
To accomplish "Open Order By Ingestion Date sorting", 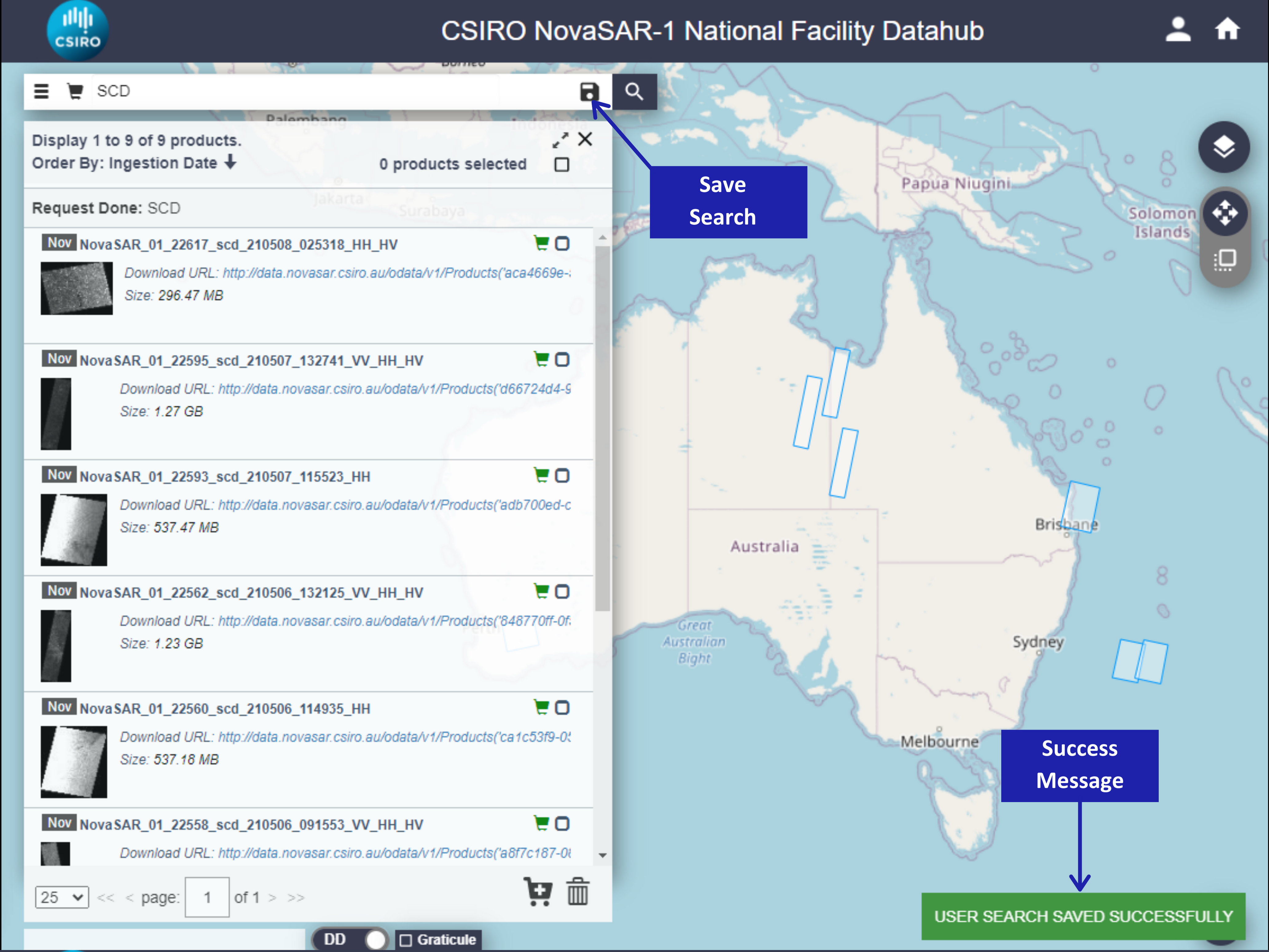I will 124,163.
